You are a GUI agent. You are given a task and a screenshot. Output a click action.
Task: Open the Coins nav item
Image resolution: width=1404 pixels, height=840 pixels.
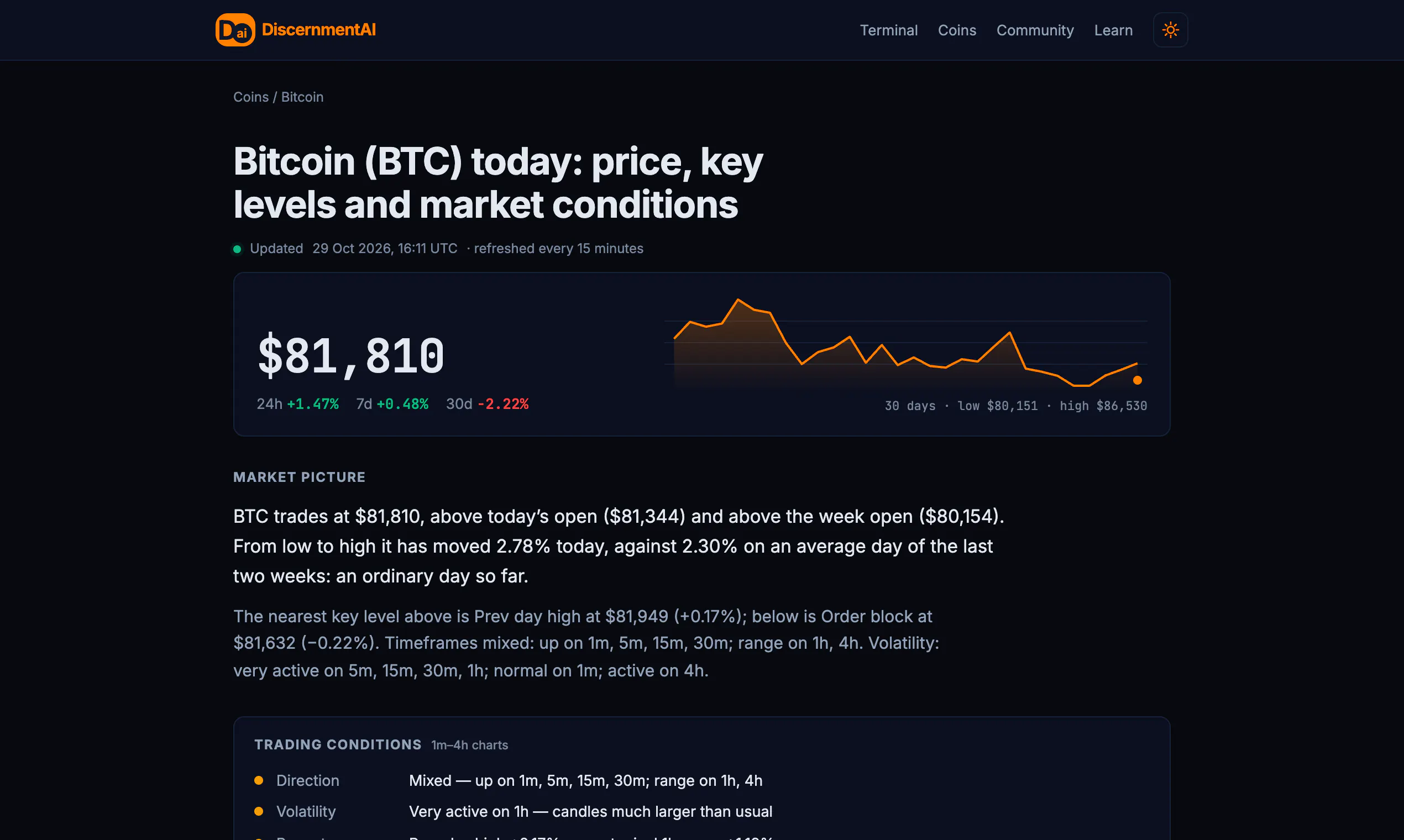(x=957, y=30)
